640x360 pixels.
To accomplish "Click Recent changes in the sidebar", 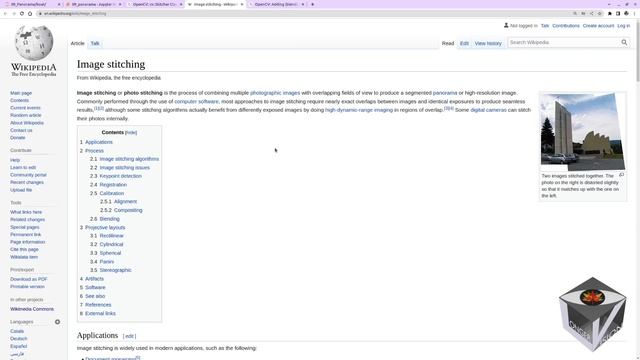I will pyautogui.click(x=27, y=182).
